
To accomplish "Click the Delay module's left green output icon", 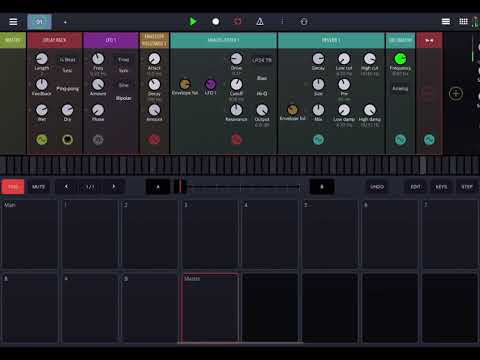I will coord(42,140).
